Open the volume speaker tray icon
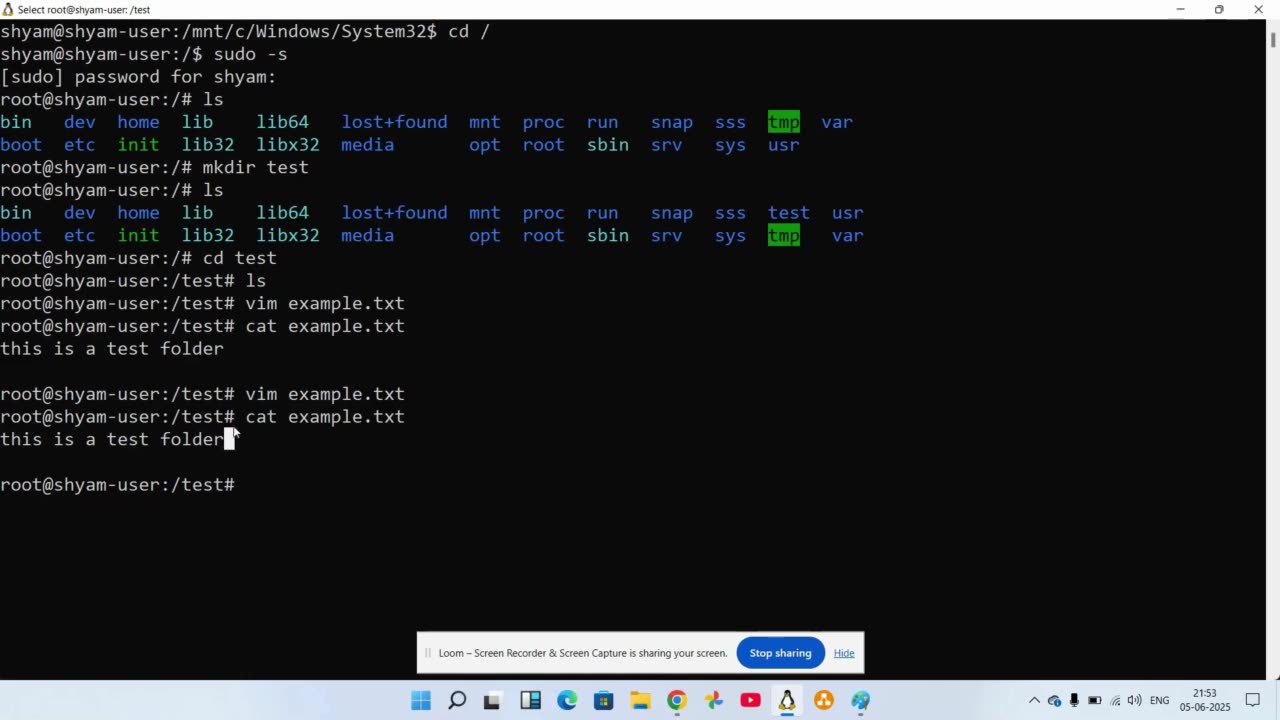The image size is (1280, 720). click(x=1135, y=701)
